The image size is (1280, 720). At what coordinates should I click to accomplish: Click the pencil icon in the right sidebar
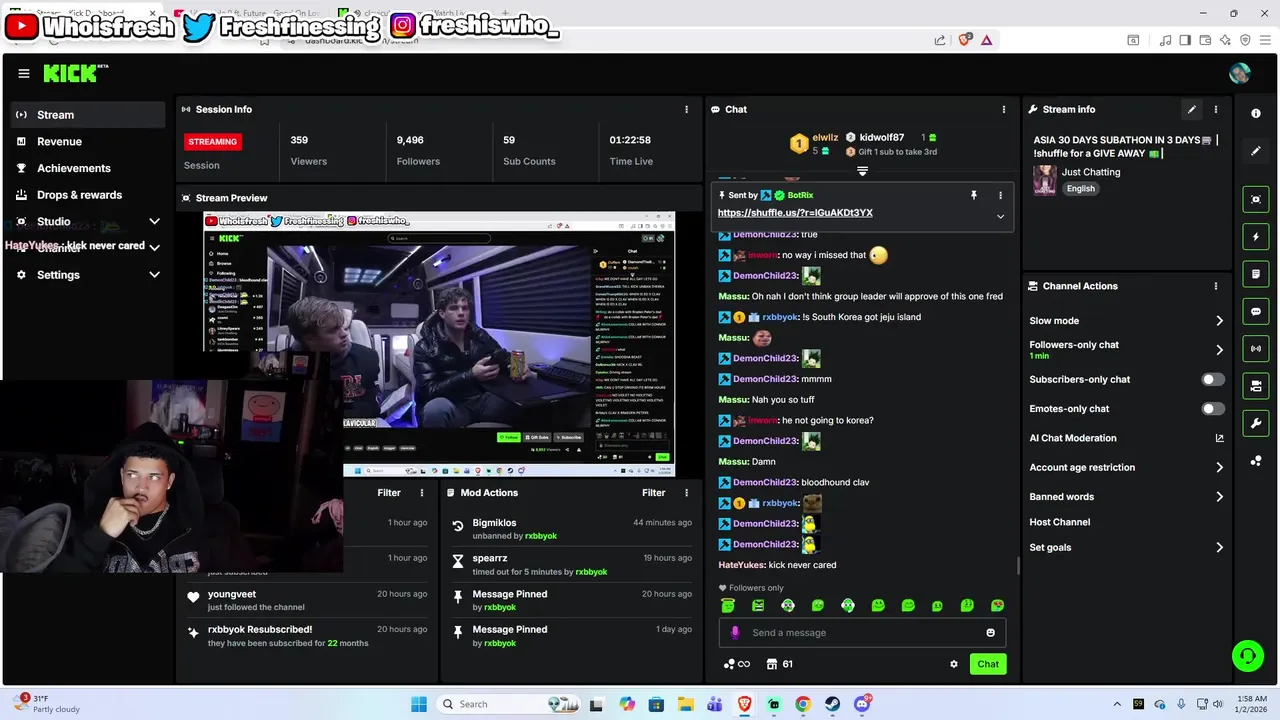pyautogui.click(x=1256, y=151)
